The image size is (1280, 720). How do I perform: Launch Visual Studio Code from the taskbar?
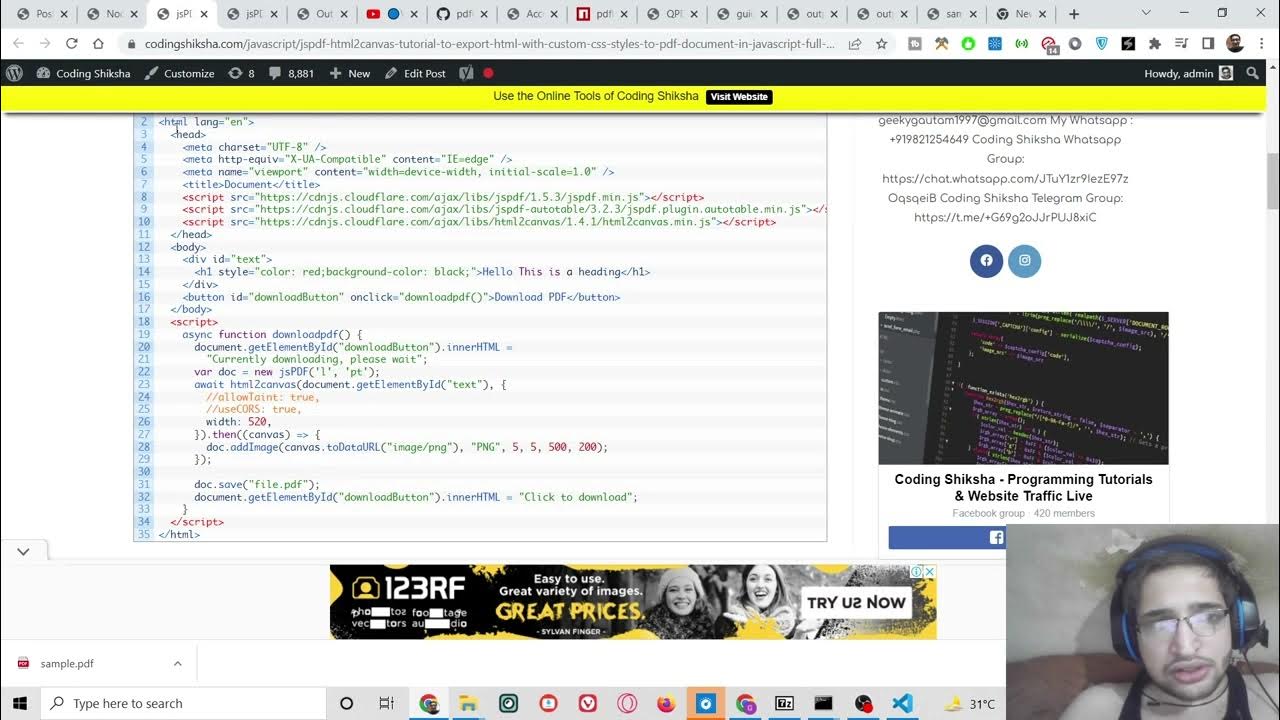[x=902, y=703]
